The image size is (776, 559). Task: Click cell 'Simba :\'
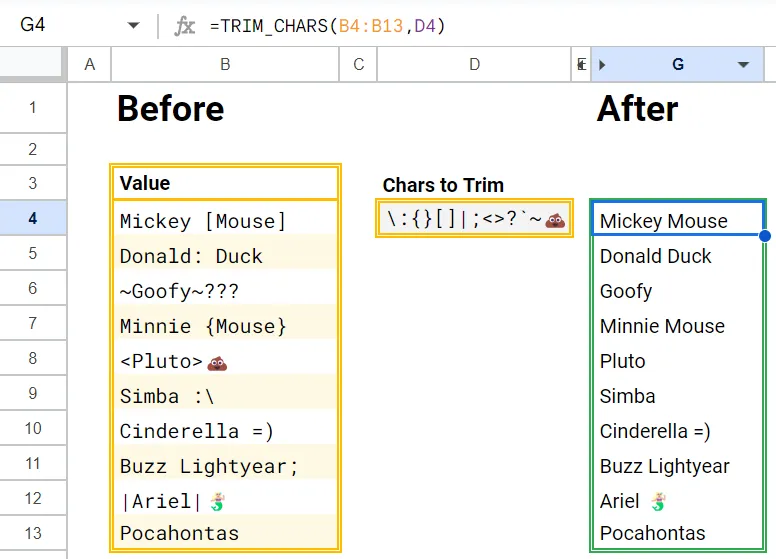[225, 393]
